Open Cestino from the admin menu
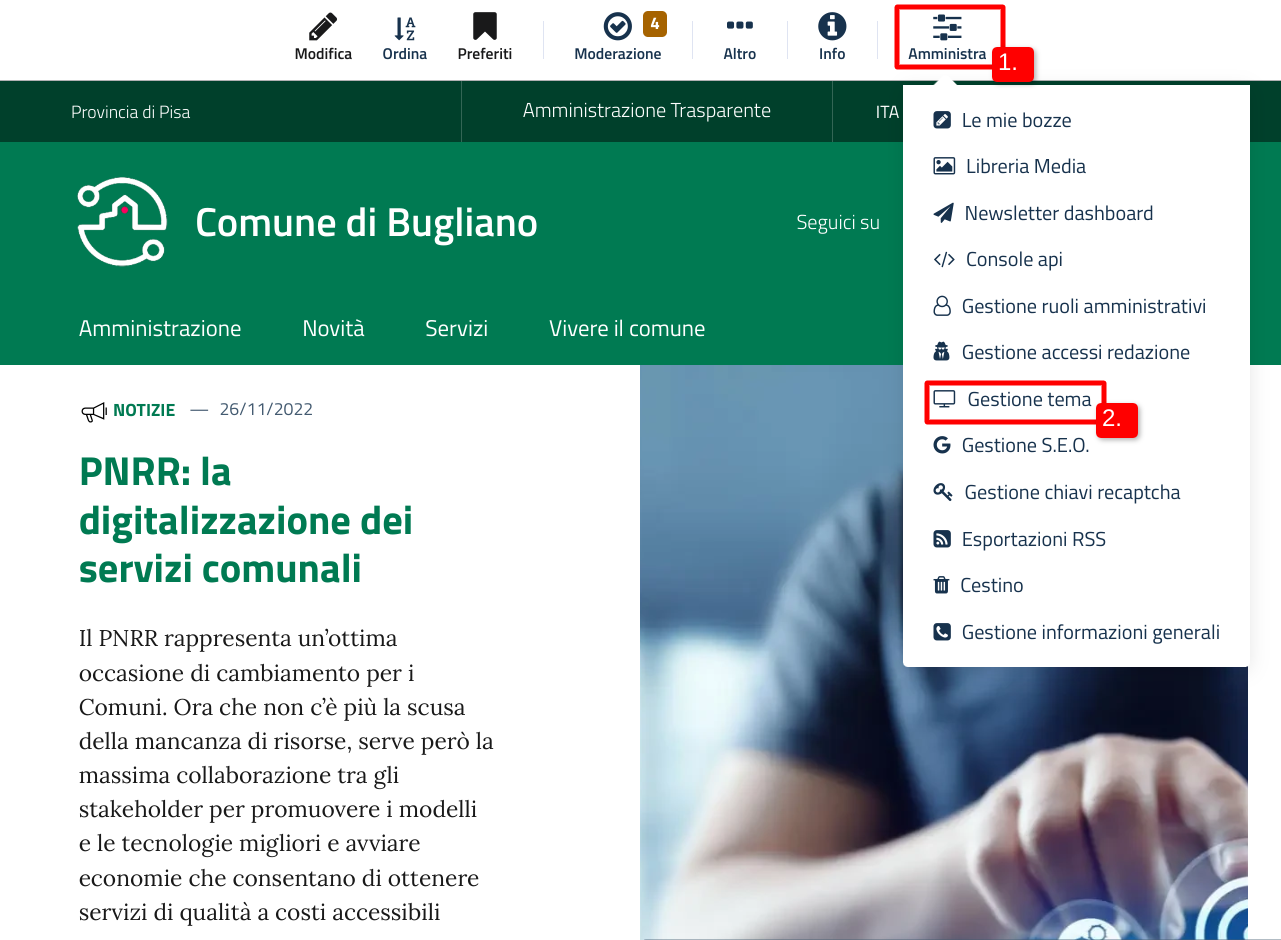The image size is (1281, 940). click(991, 585)
